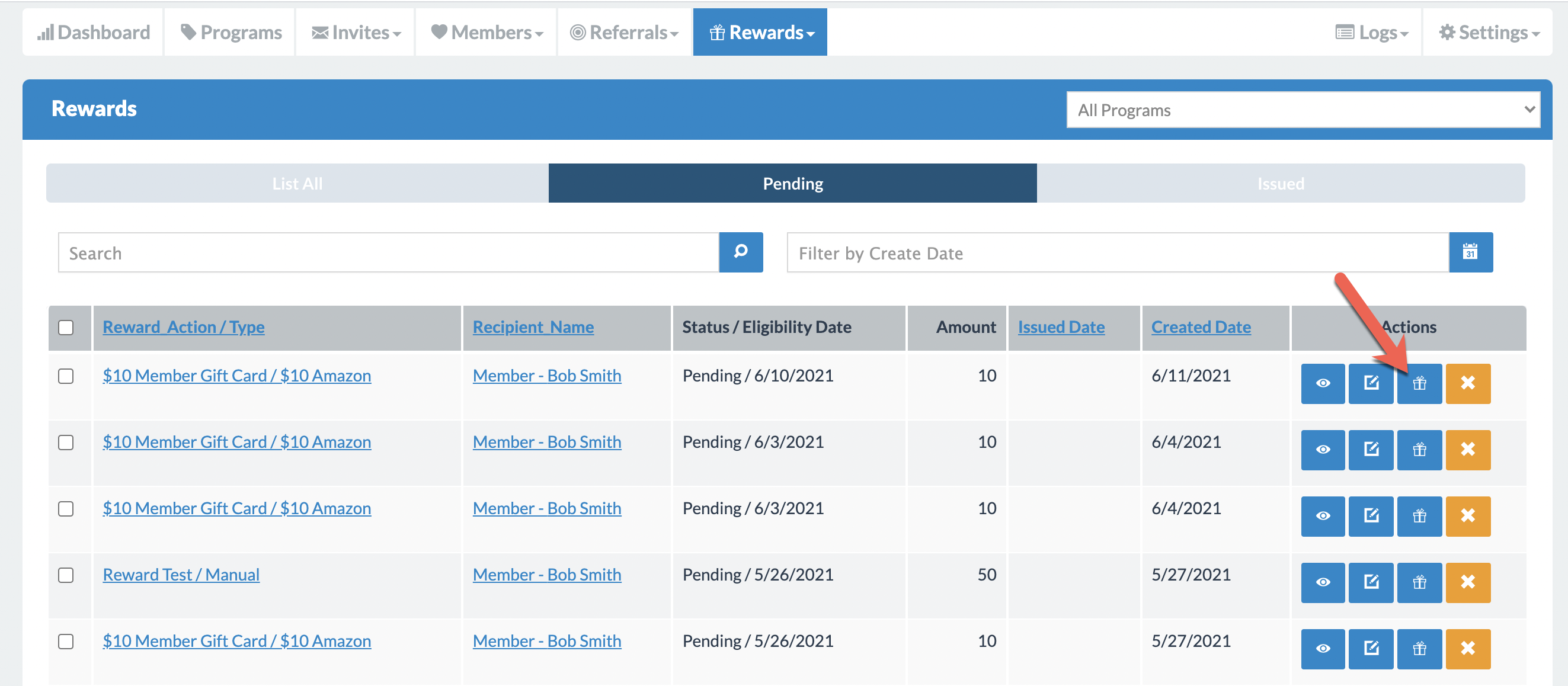Viewport: 1568px width, 686px height.
Task: Open $10 Member Gift Card link created 6/11/2021
Action: (x=237, y=376)
